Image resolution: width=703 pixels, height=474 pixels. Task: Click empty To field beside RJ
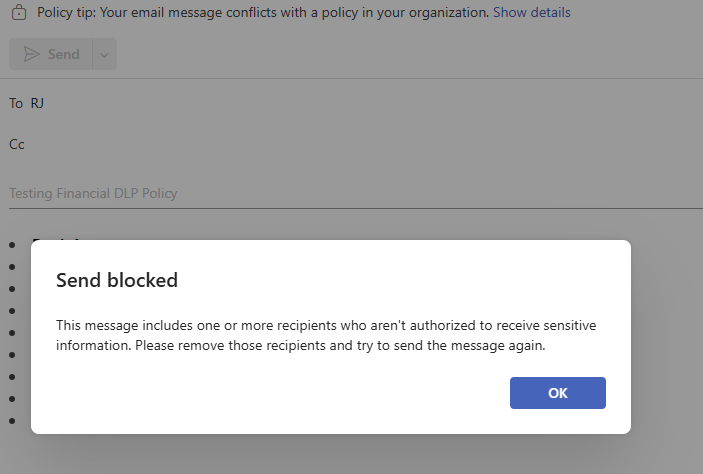(x=372, y=104)
